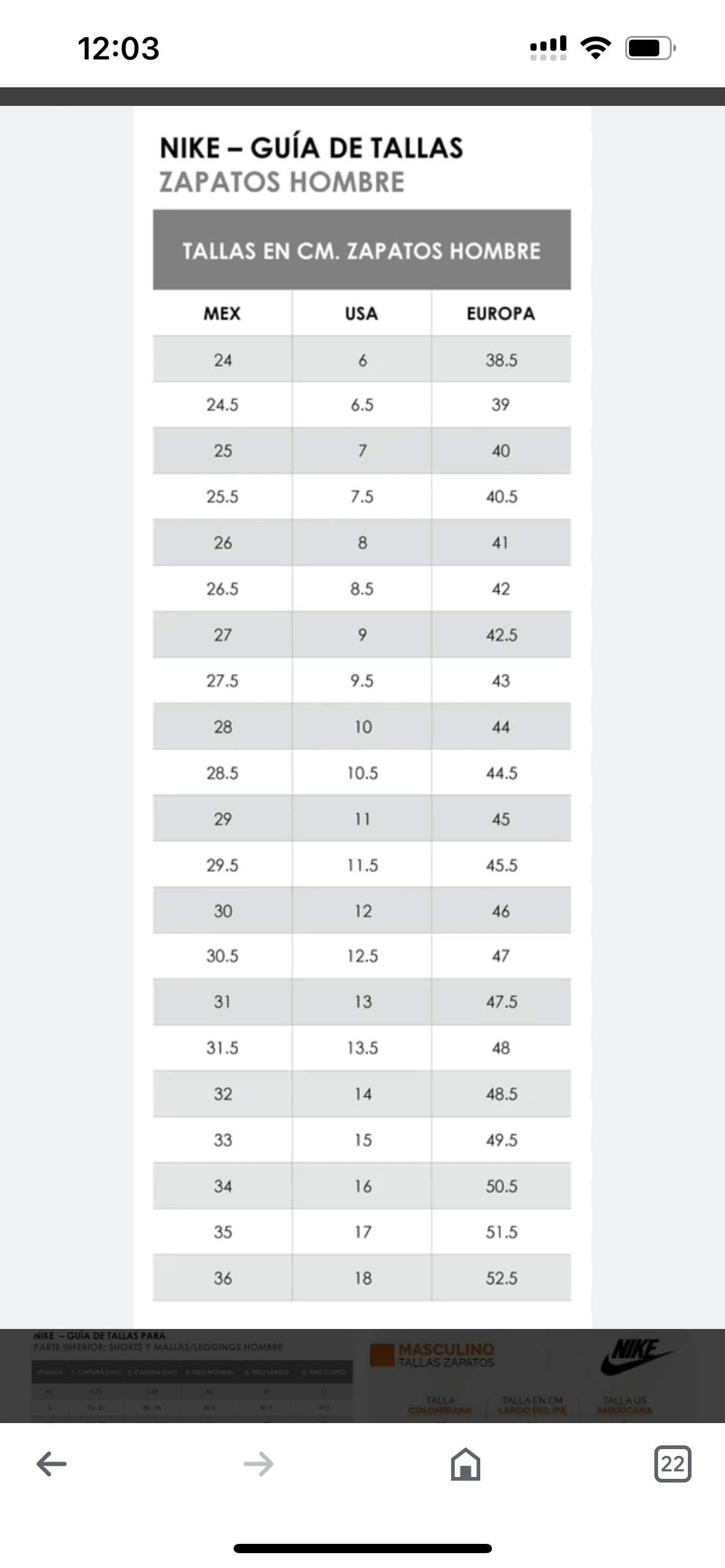Viewport: 725px width, 1568px height.
Task: Tap the Tallas en cm. Zapatos Hombre banner
Action: (362, 250)
